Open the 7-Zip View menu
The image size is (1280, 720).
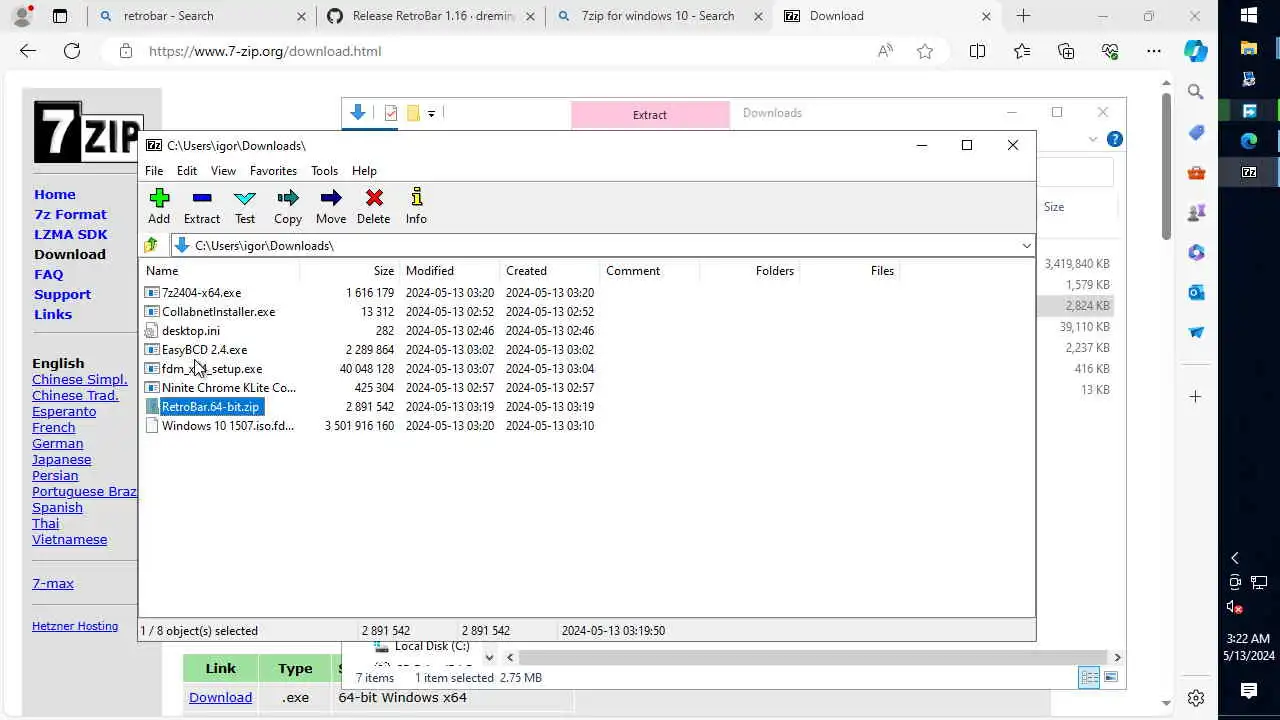223,171
